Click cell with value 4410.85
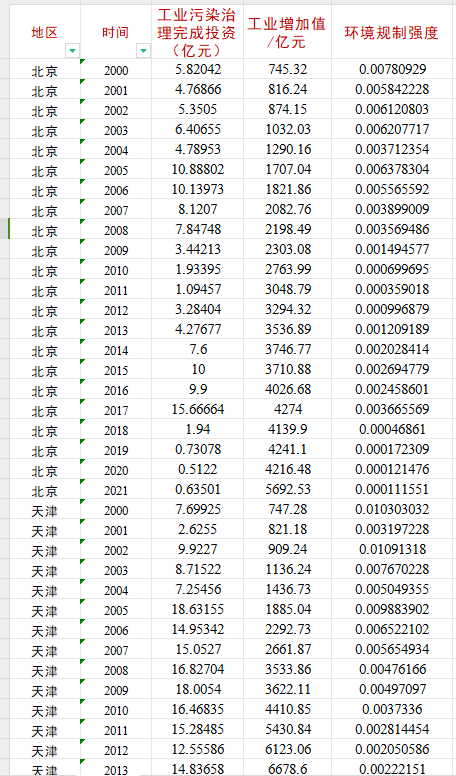Image resolution: width=456 pixels, height=776 pixels. click(287, 710)
